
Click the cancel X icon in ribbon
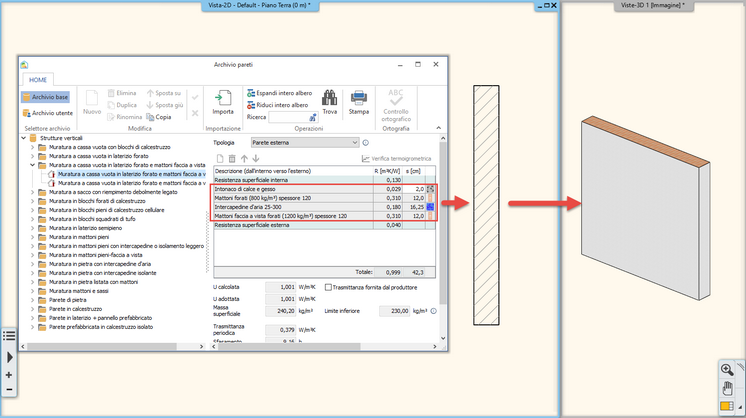pyautogui.click(x=195, y=113)
